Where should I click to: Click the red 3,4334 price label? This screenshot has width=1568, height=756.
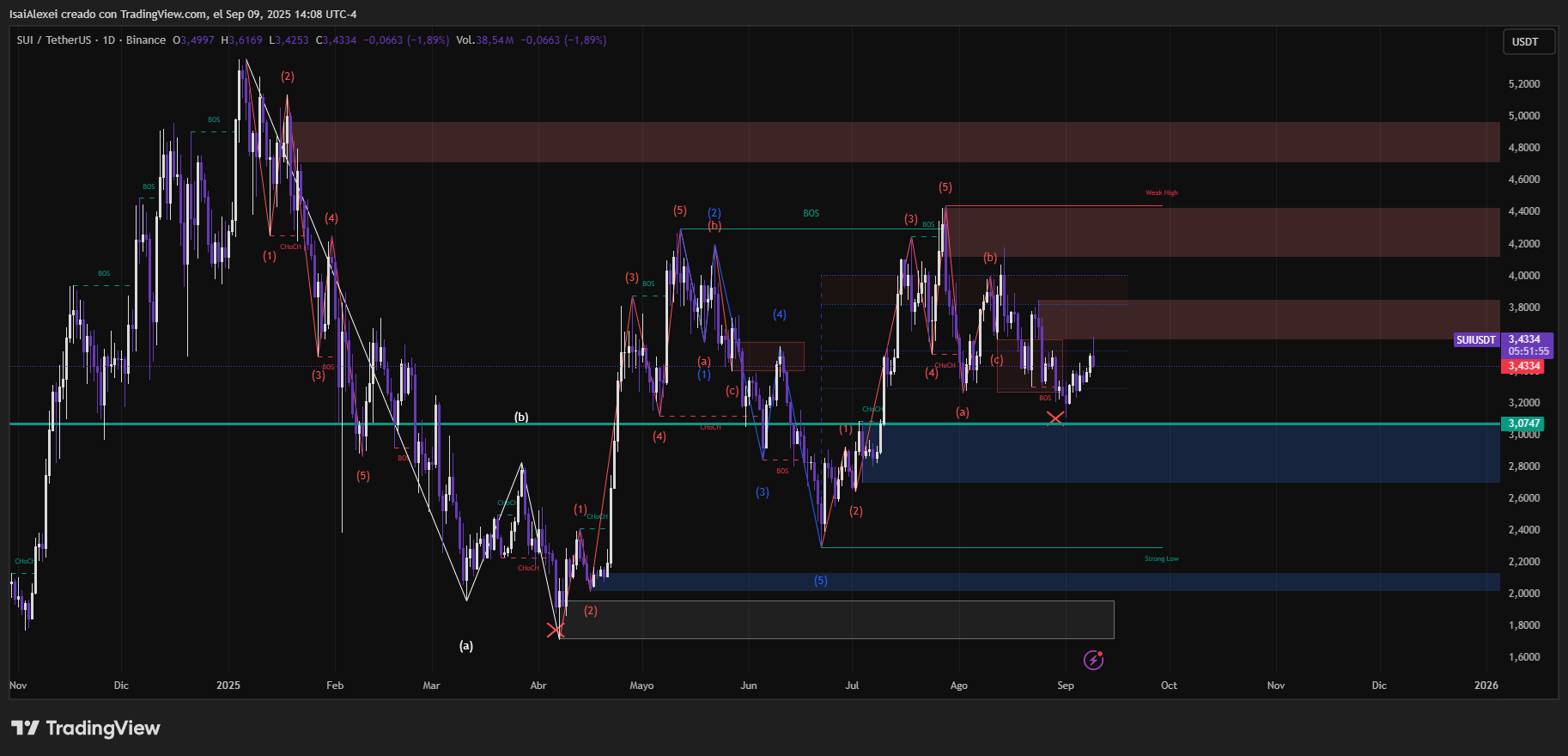(1524, 367)
